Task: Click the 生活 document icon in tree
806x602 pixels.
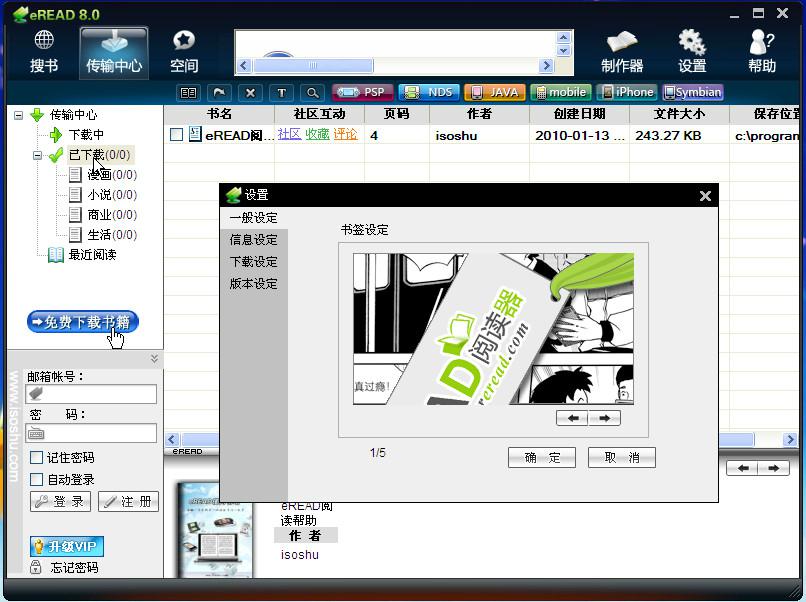Action: 75,235
